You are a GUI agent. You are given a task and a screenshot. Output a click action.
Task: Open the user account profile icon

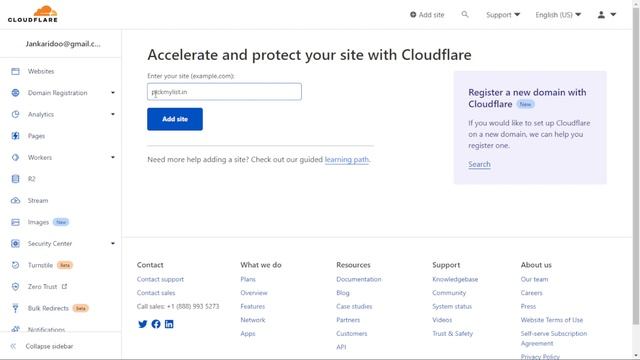[x=601, y=15]
